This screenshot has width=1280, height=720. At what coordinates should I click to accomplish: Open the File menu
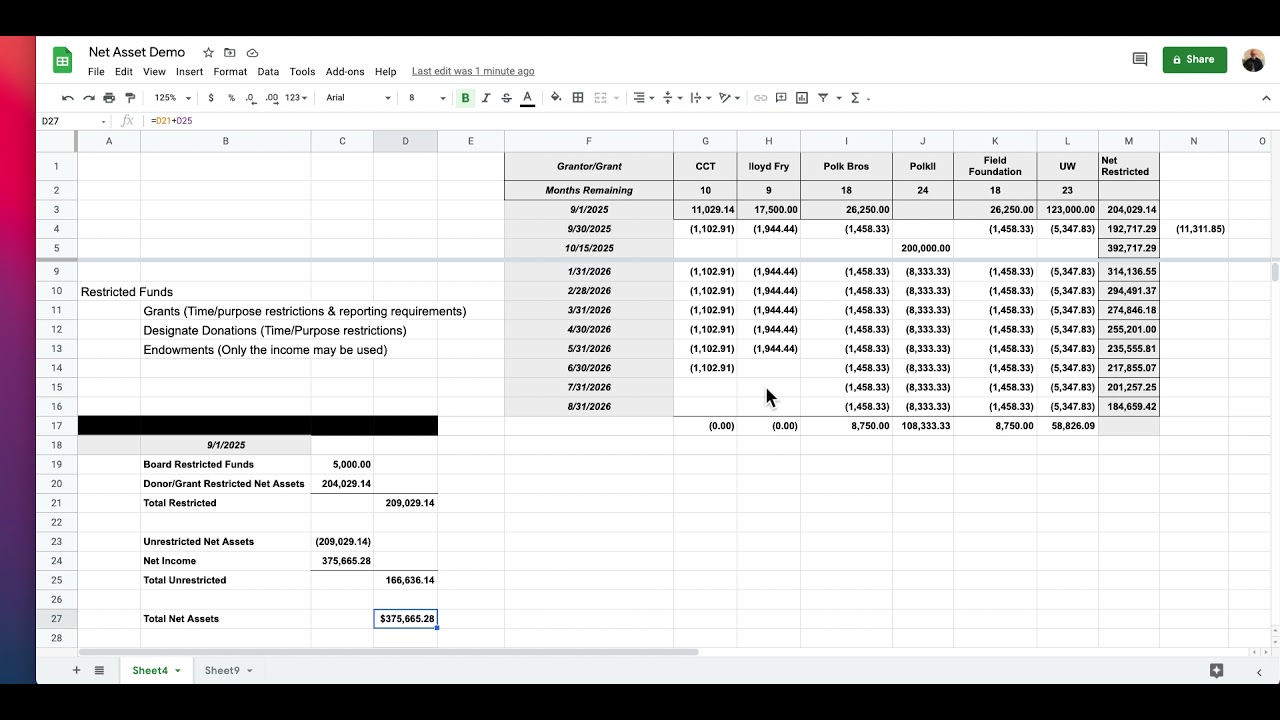(96, 72)
